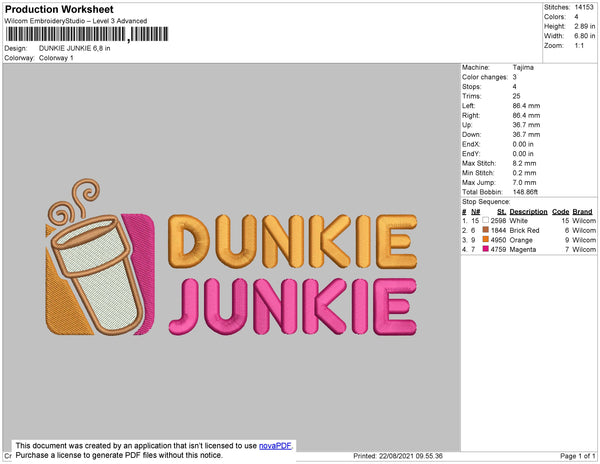
Task: Click the DUNKIE JUNKIE embroidery design preview
Action: coord(231,259)
